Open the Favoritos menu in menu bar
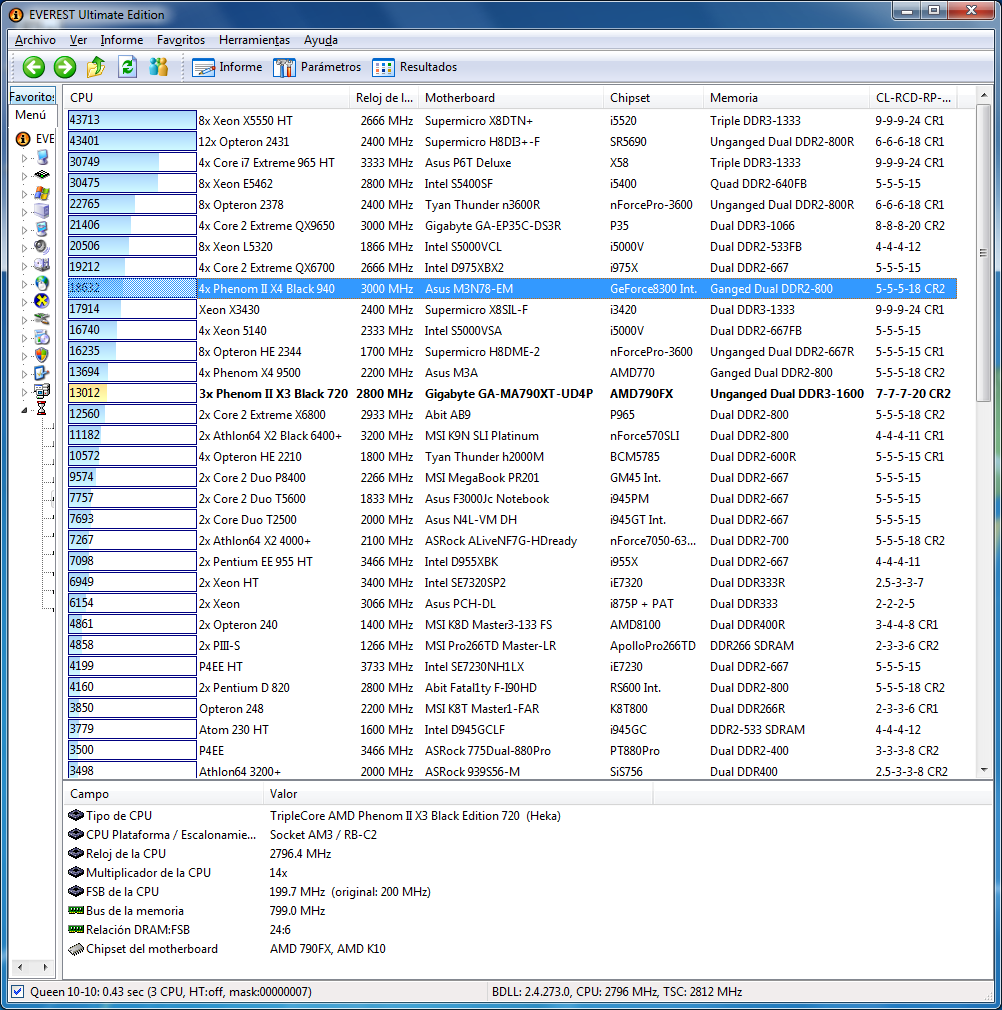 click(180, 40)
